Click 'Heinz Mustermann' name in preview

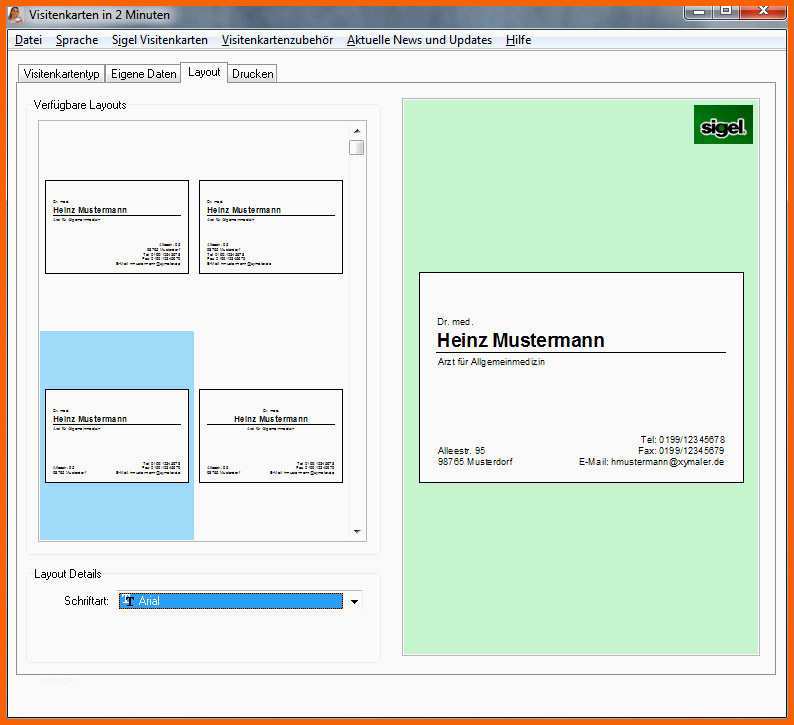click(521, 340)
